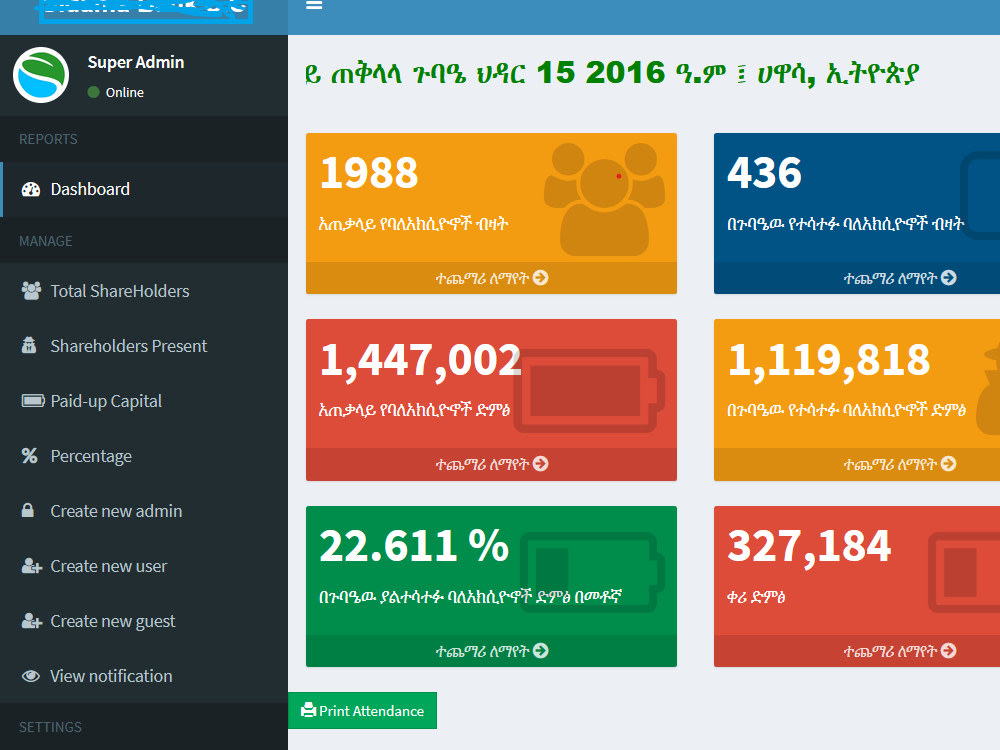Click the 327,184 value text
Image resolution: width=1000 pixels, height=750 pixels.
(809, 547)
